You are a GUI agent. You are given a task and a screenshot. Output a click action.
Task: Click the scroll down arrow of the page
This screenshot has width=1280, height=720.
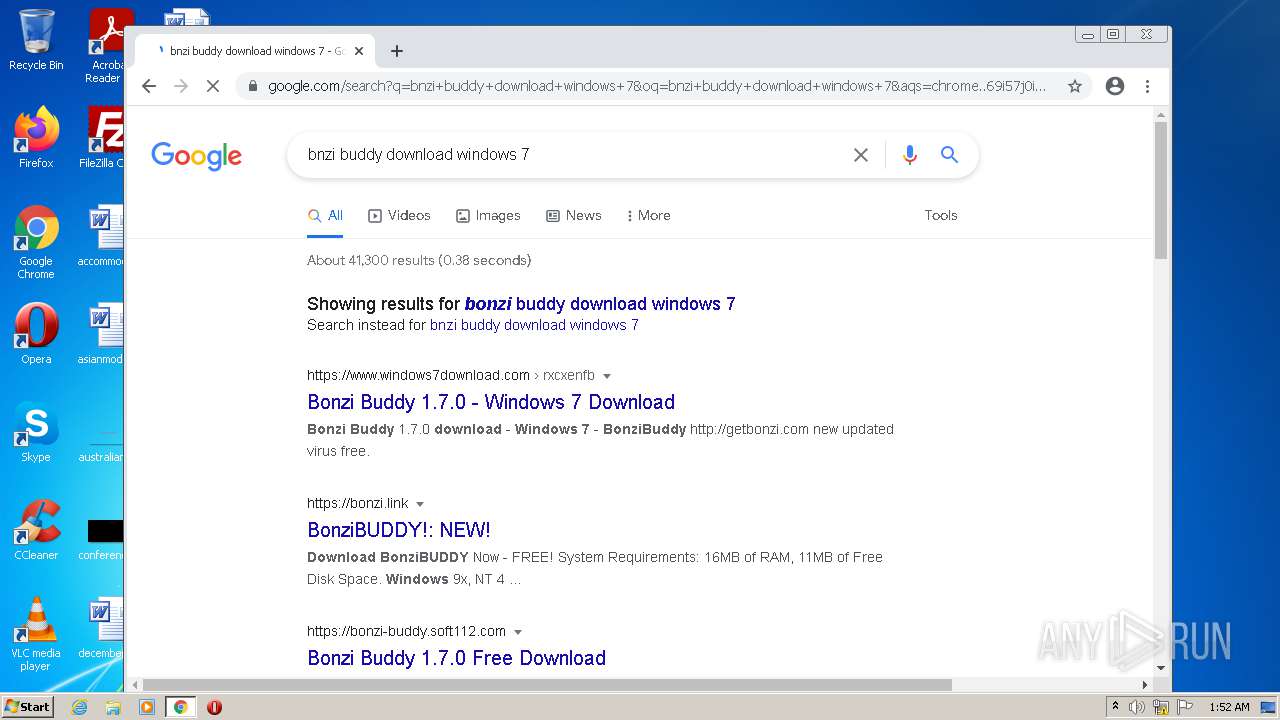pyautogui.click(x=1161, y=667)
